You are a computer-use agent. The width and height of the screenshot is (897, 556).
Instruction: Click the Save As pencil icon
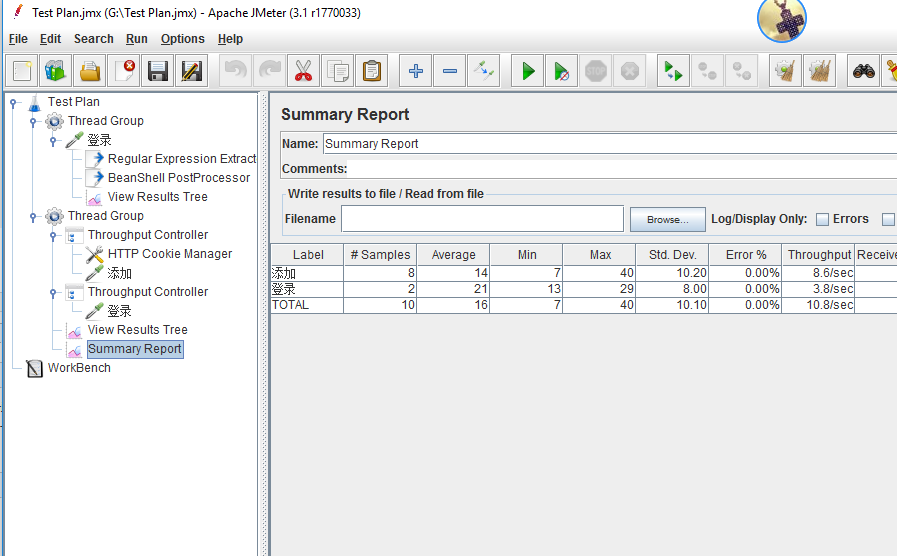(192, 72)
